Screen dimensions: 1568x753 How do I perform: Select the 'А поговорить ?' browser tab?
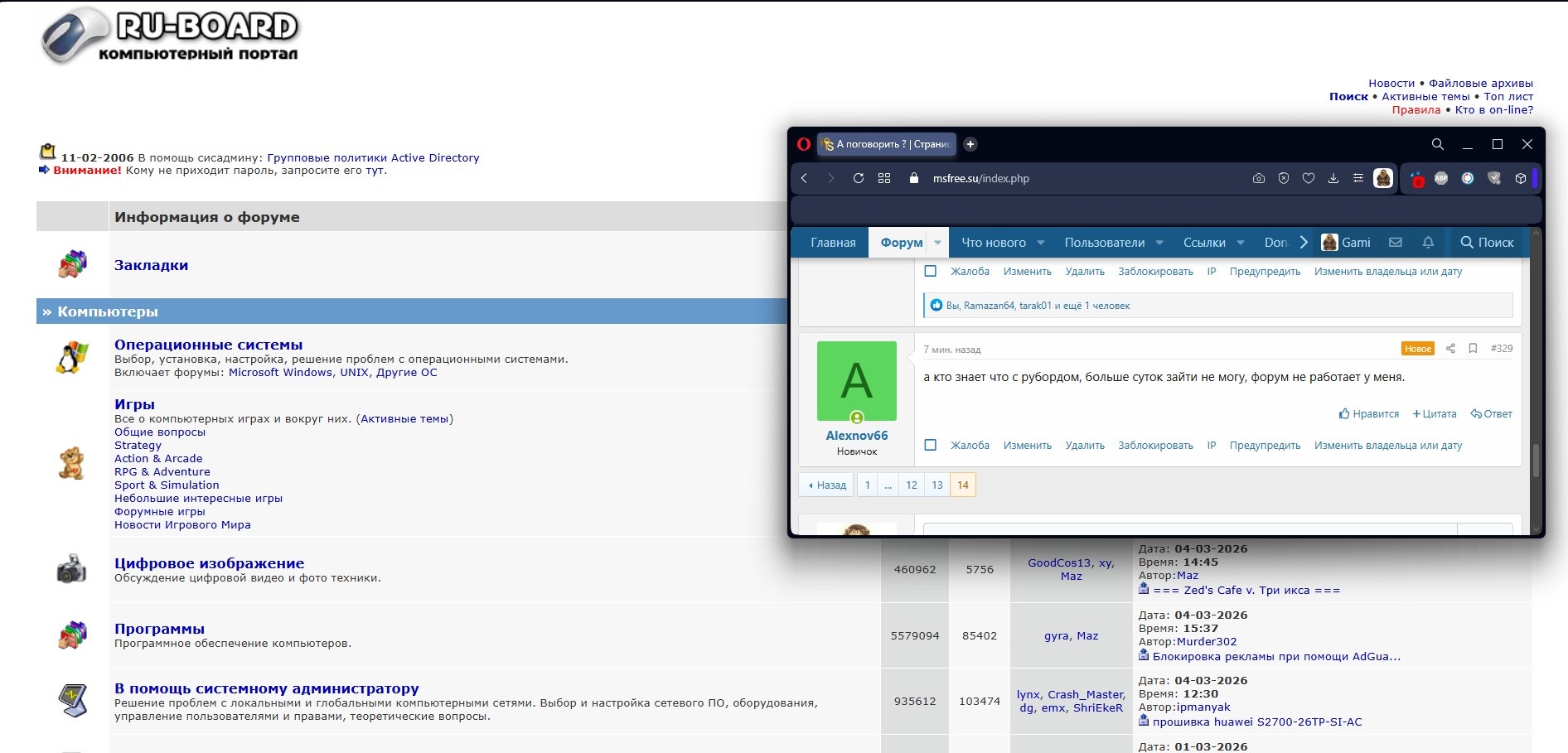click(x=887, y=144)
